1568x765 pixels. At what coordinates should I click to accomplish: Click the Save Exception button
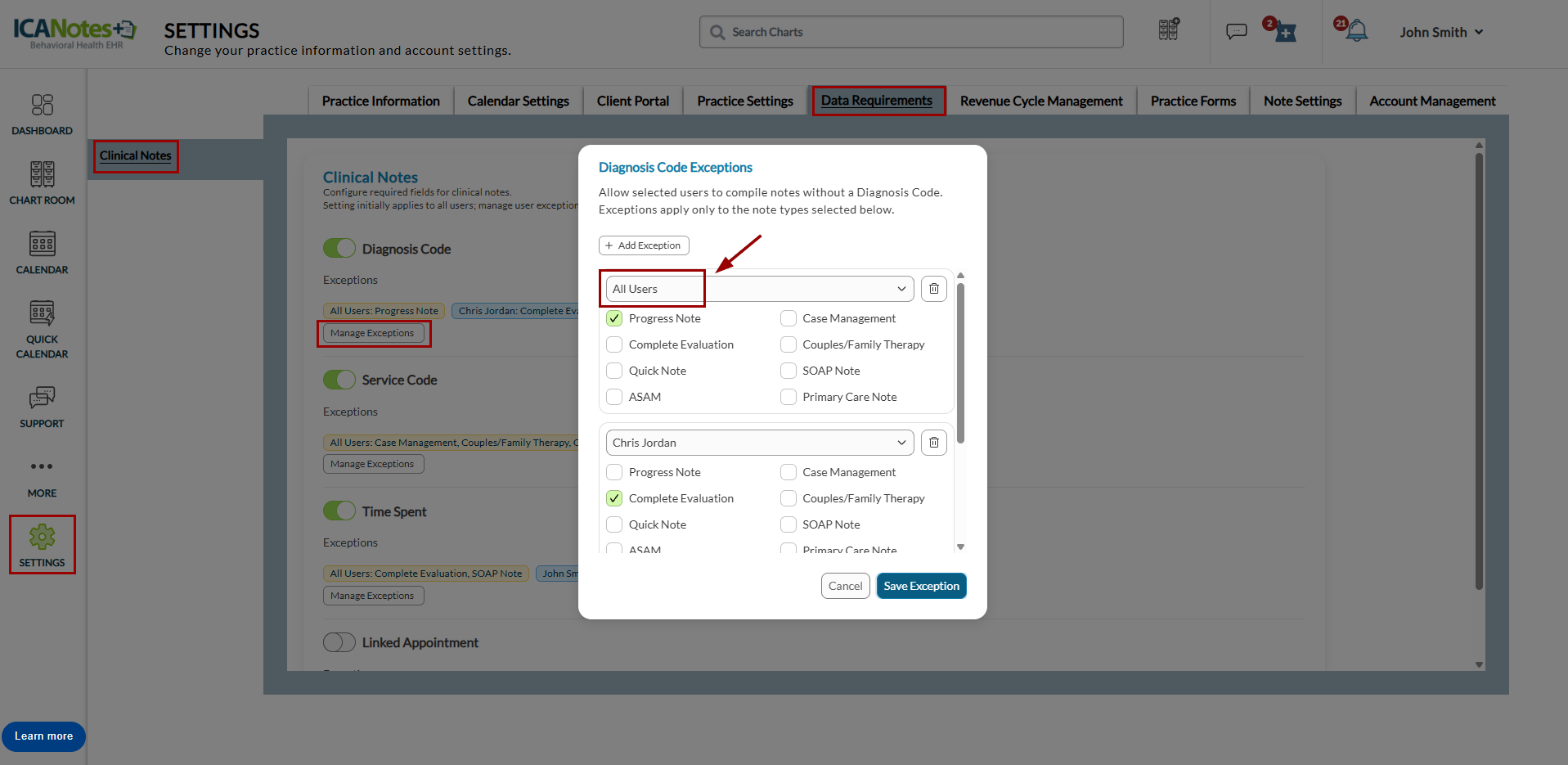pos(921,586)
